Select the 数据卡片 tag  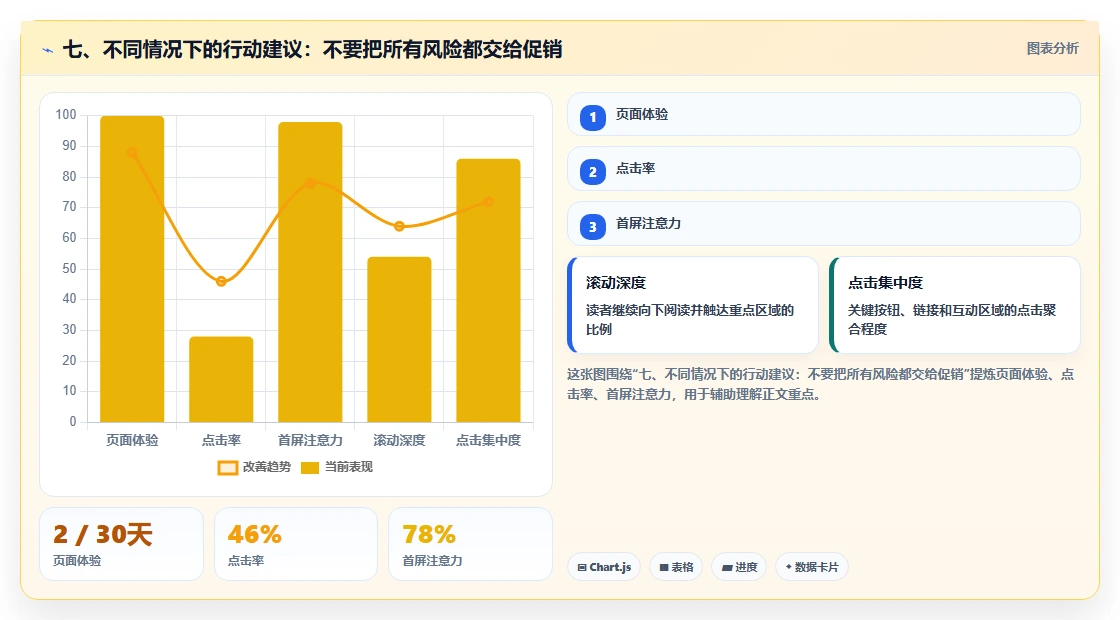(x=811, y=567)
